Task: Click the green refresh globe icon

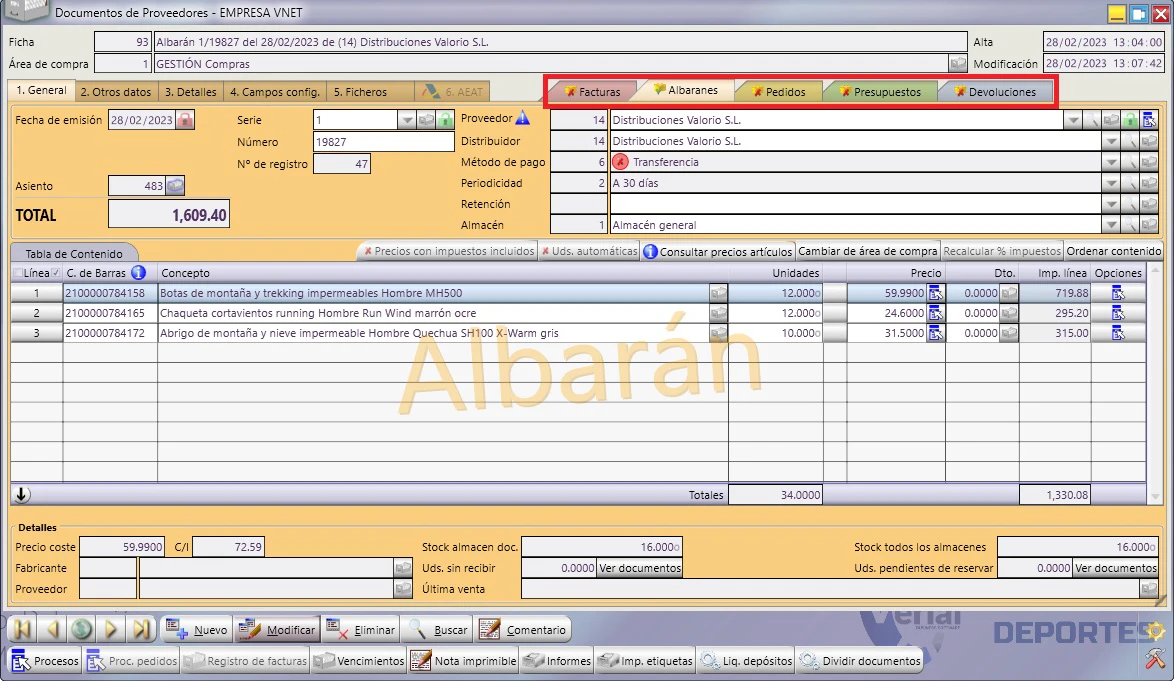Action: click(82, 629)
